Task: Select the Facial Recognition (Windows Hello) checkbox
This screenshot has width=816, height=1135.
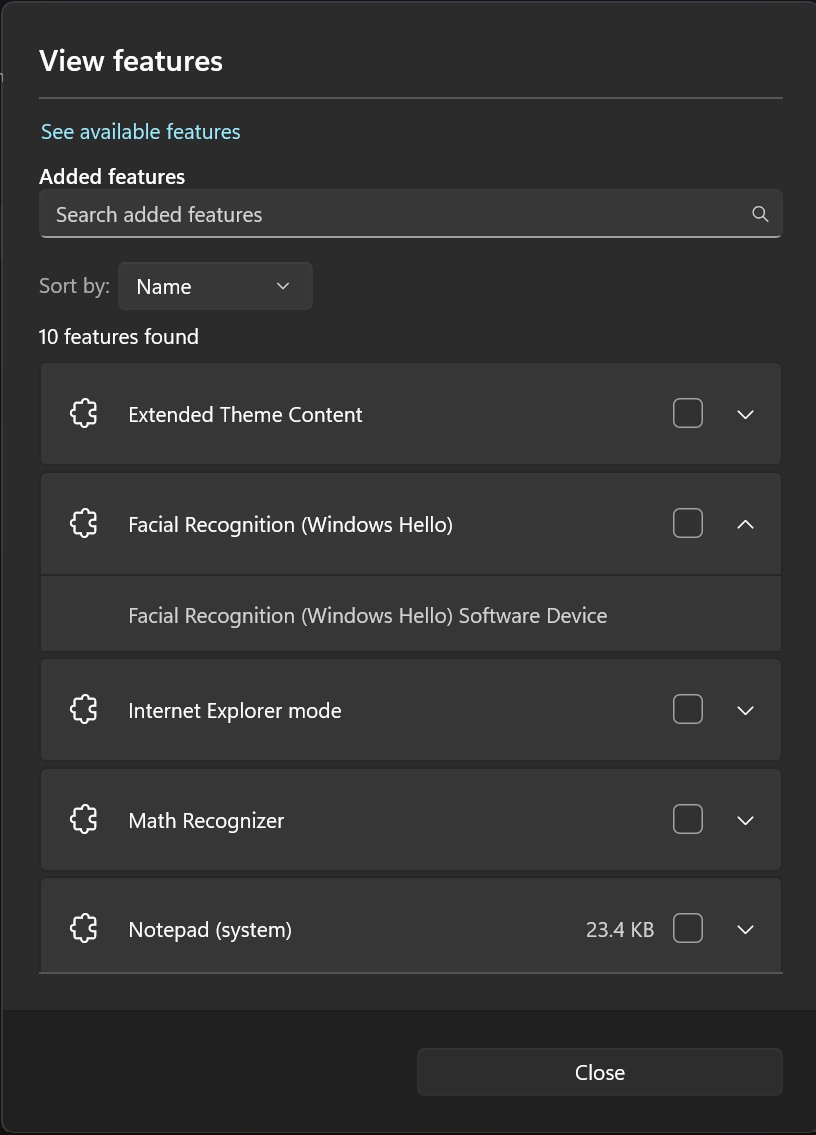Action: click(688, 522)
